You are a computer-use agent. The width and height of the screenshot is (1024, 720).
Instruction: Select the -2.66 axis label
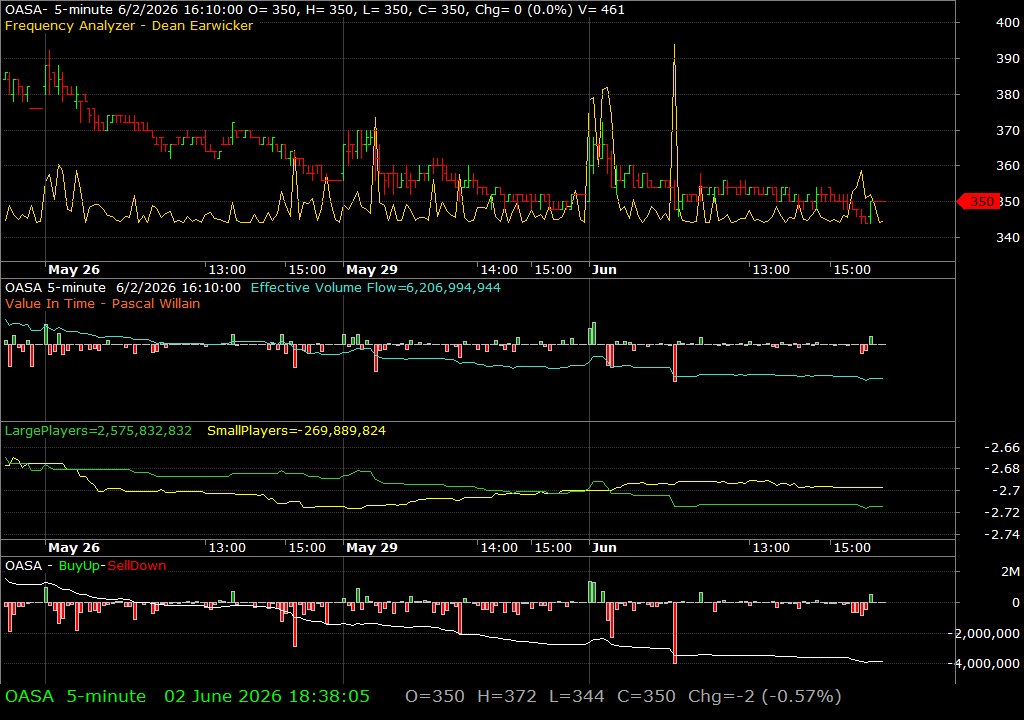[1002, 448]
